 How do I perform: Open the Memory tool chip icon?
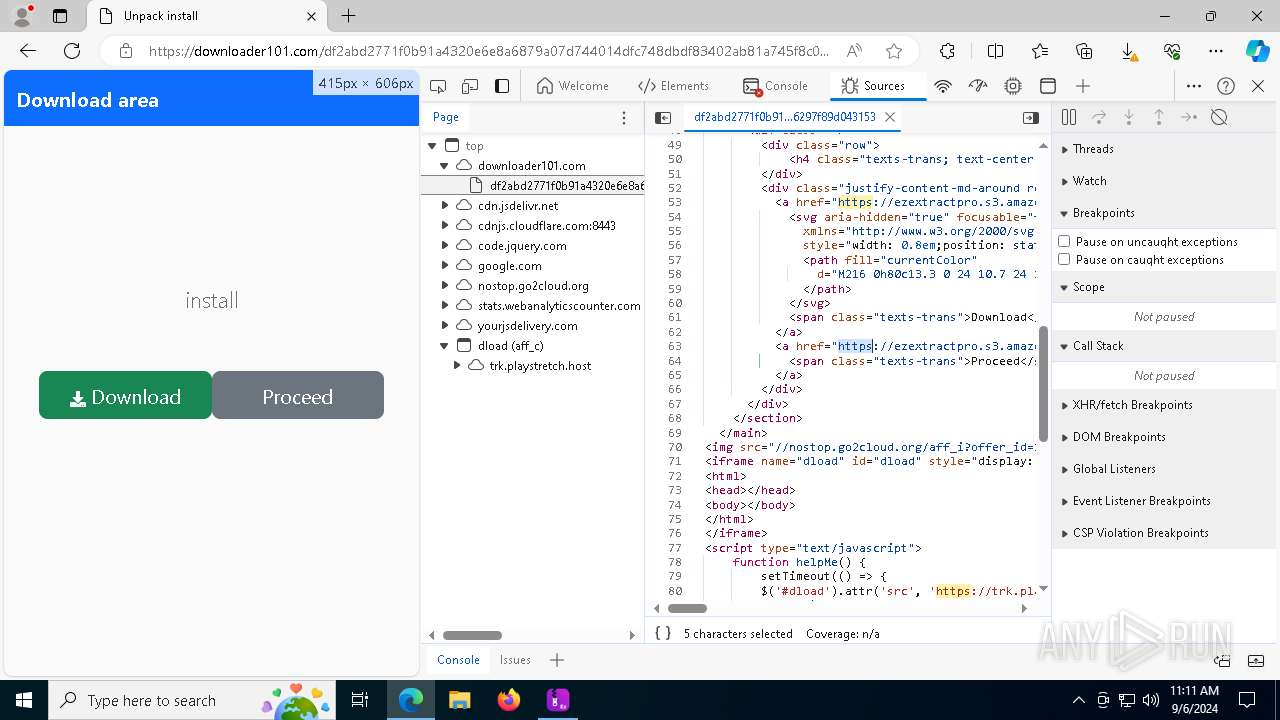tap(1013, 86)
